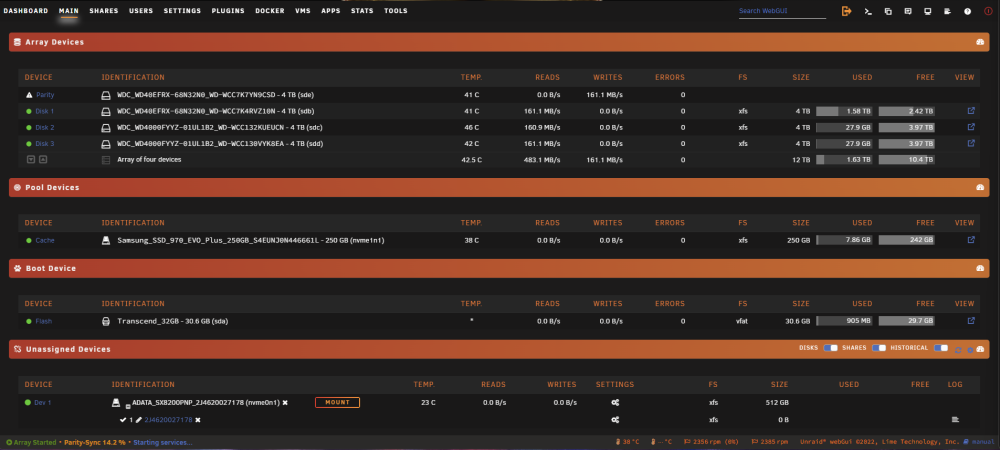The image size is (1000, 450).
Task: Open Pool Devices section dashboard icon
Action: click(x=980, y=187)
